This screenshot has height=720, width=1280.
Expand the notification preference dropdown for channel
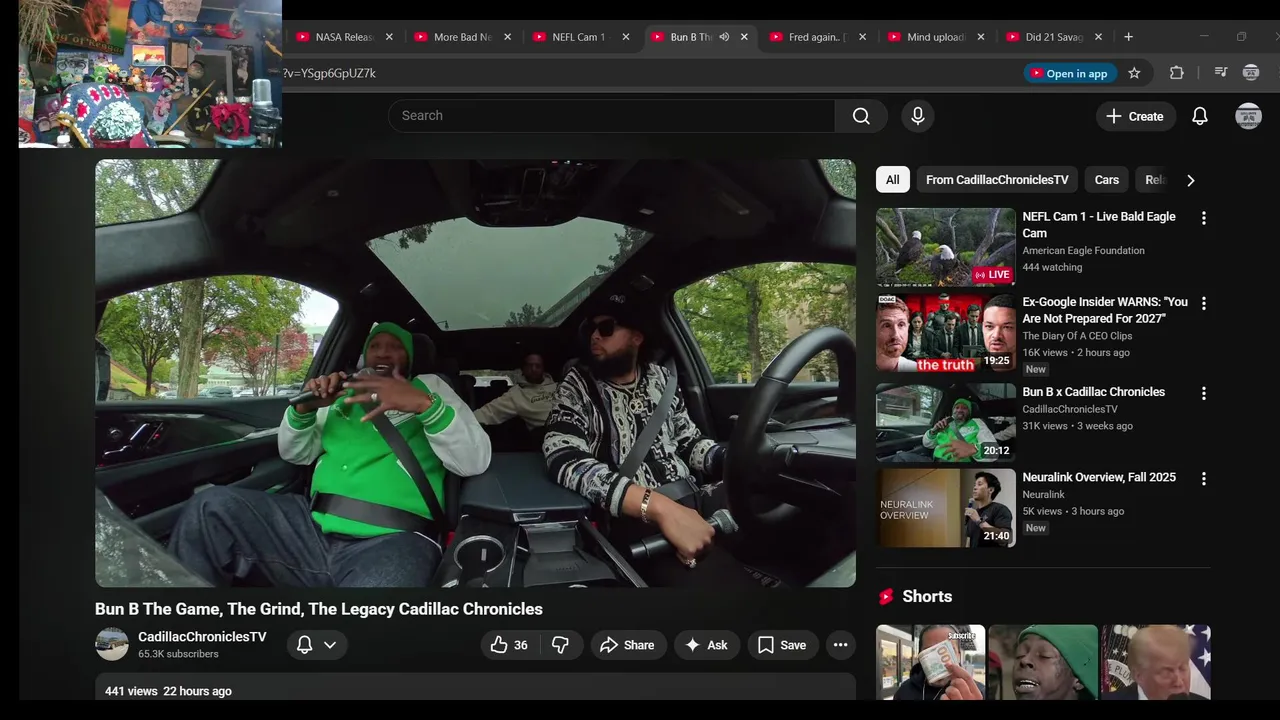click(318, 645)
